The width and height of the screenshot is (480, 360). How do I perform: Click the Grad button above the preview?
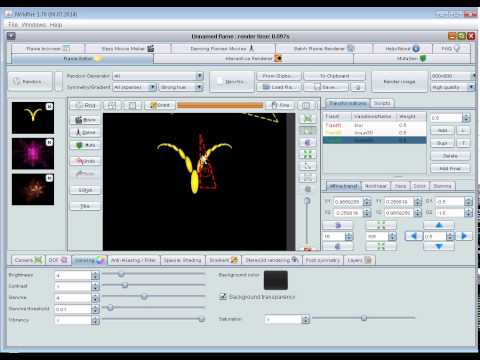160,105
